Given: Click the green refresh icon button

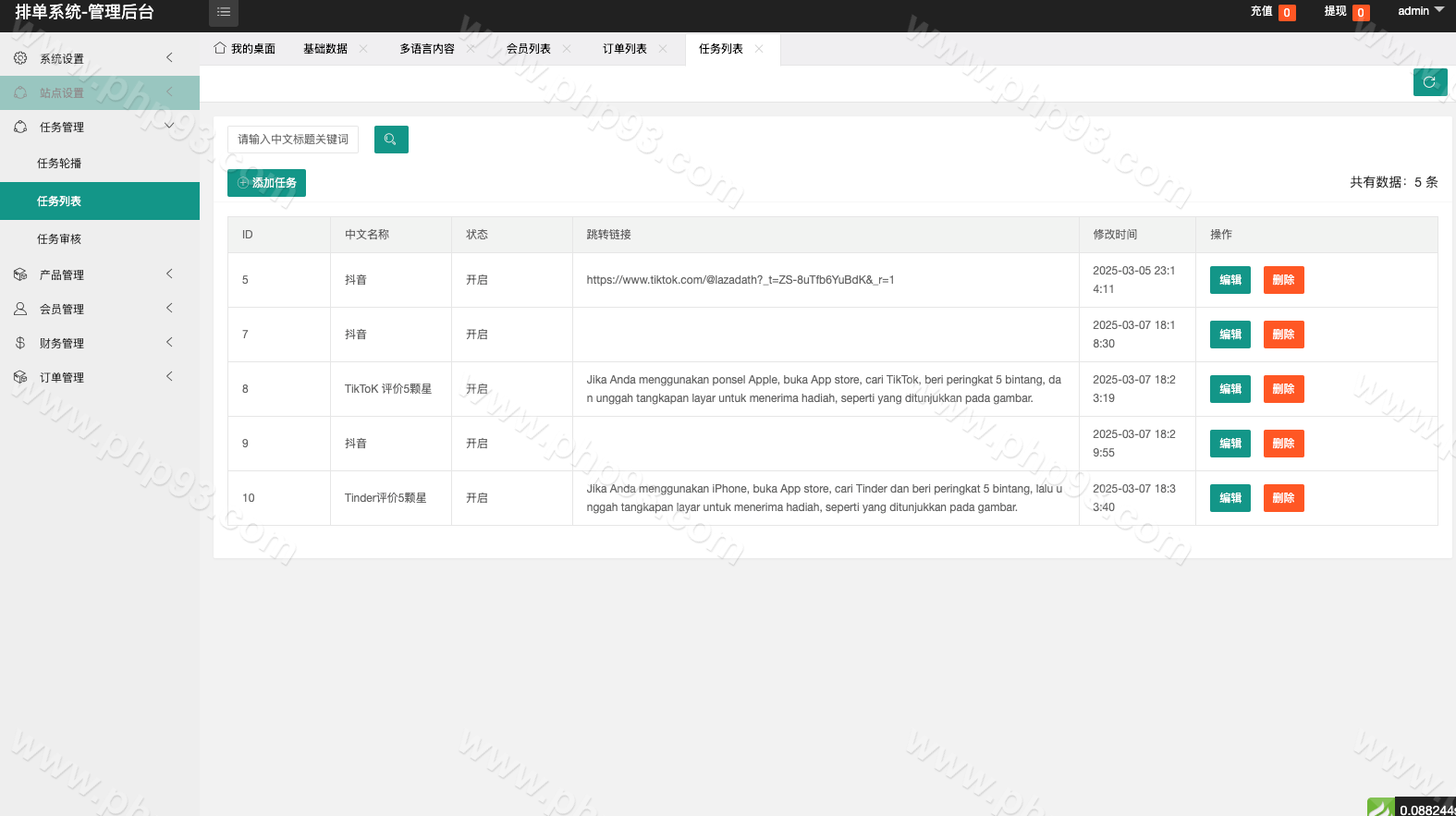Looking at the screenshot, I should [1429, 82].
